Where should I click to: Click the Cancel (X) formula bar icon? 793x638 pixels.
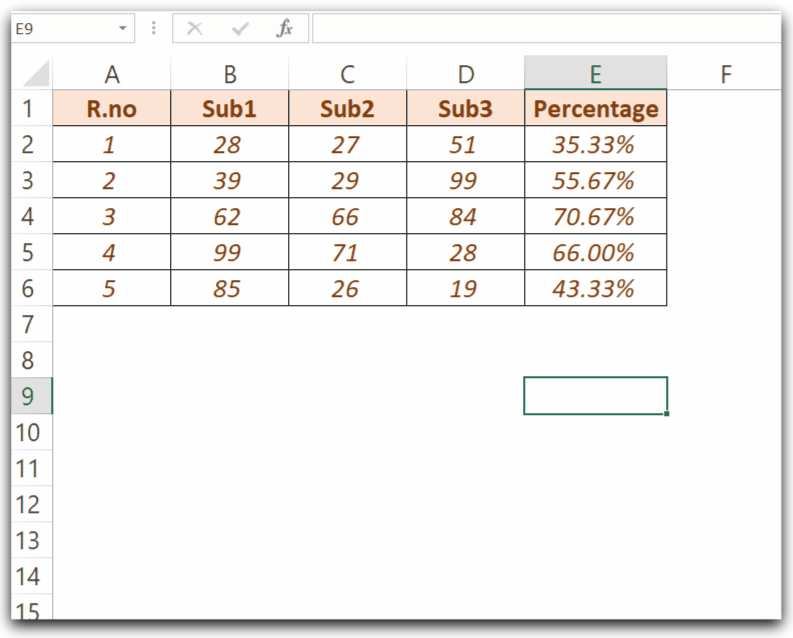195,28
